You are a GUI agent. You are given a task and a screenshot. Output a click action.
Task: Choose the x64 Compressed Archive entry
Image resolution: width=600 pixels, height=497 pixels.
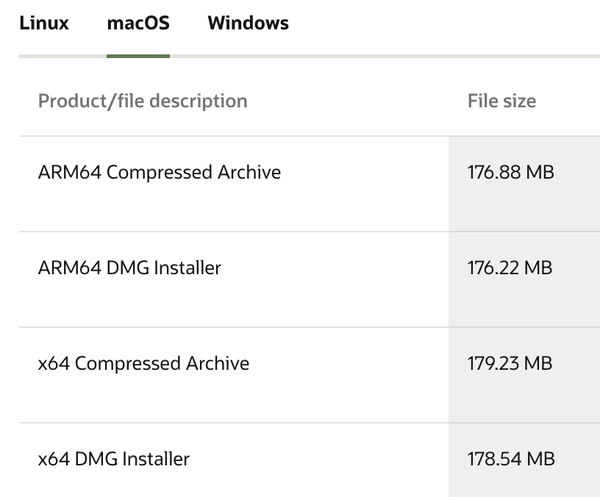(x=143, y=363)
